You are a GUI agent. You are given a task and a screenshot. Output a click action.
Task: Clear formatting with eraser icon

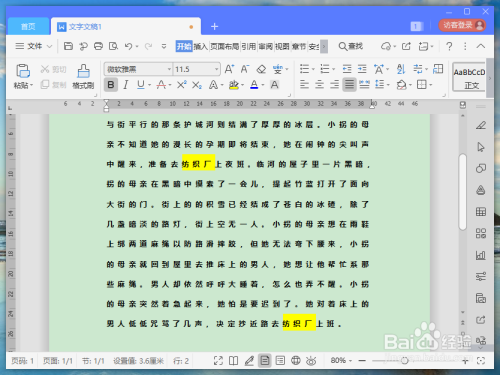click(x=261, y=69)
